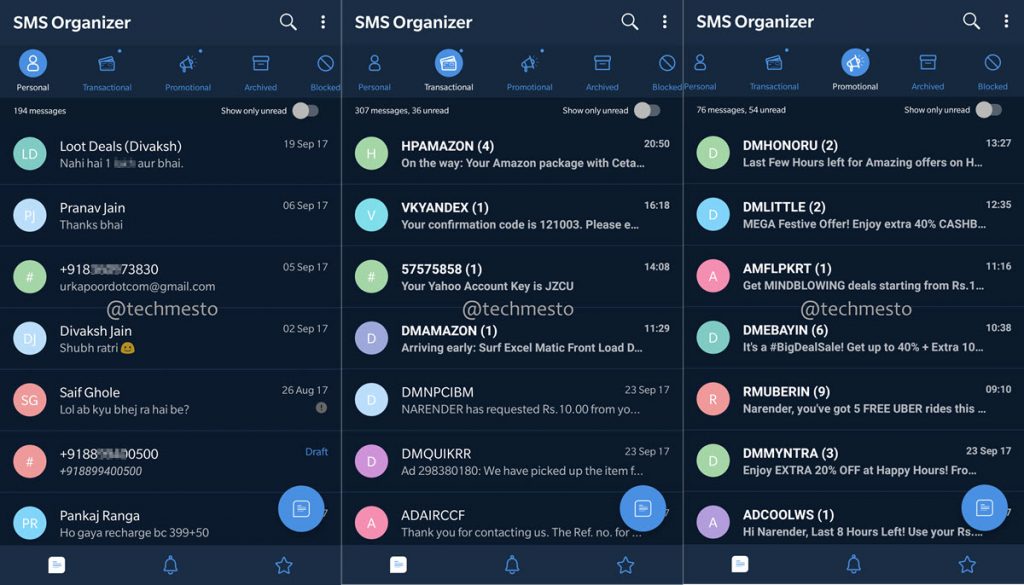The height and width of the screenshot is (585, 1024).
Task: Toggle Show only unread in Personal tab
Action: click(x=305, y=111)
